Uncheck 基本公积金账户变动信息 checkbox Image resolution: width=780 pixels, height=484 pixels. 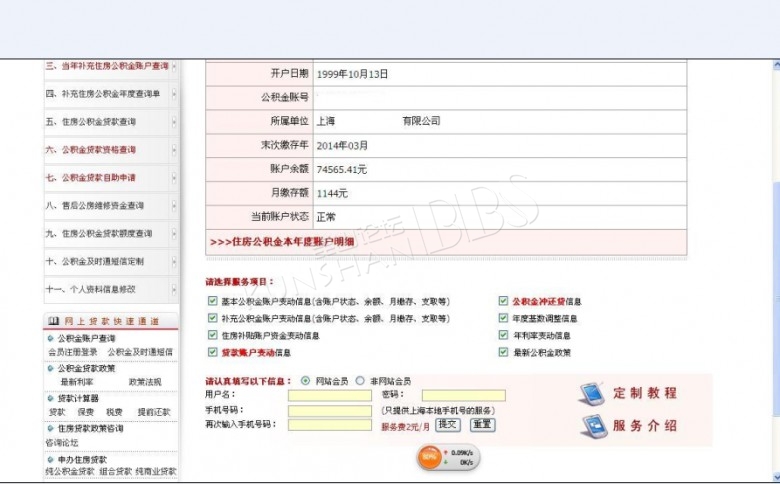click(x=212, y=301)
